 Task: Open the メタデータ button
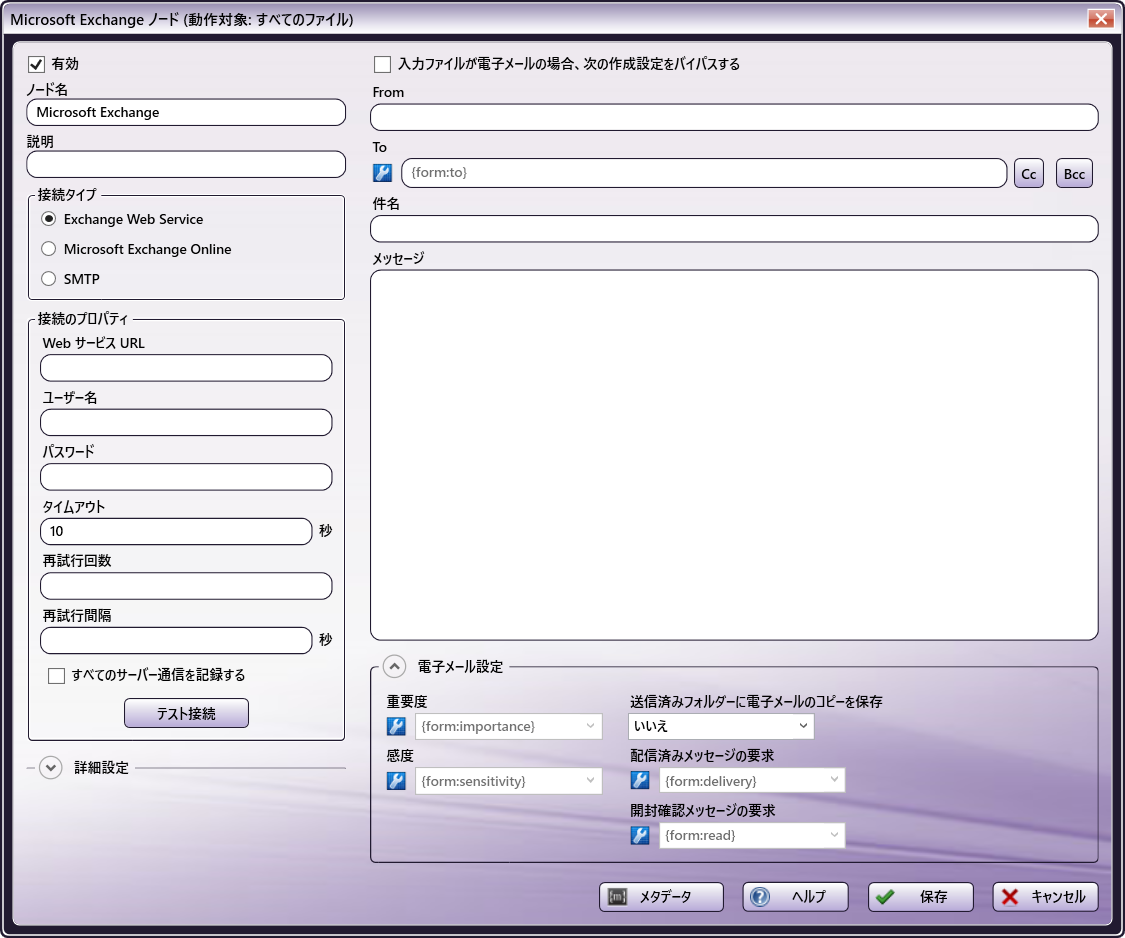coord(661,897)
